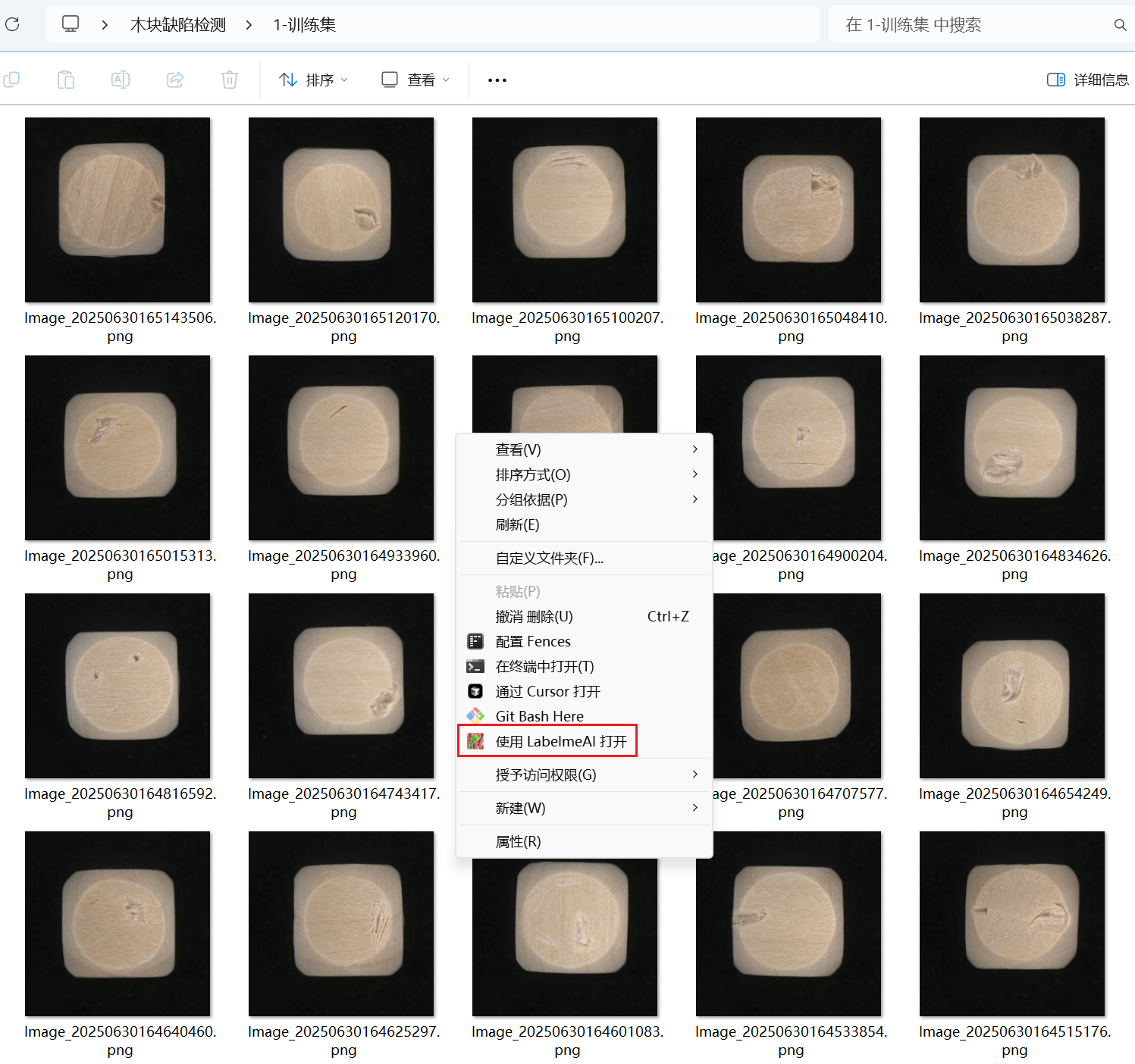The height and width of the screenshot is (1064, 1135).
Task: Click 木块缺陷检测 breadcrumb folder
Action: pyautogui.click(x=178, y=25)
